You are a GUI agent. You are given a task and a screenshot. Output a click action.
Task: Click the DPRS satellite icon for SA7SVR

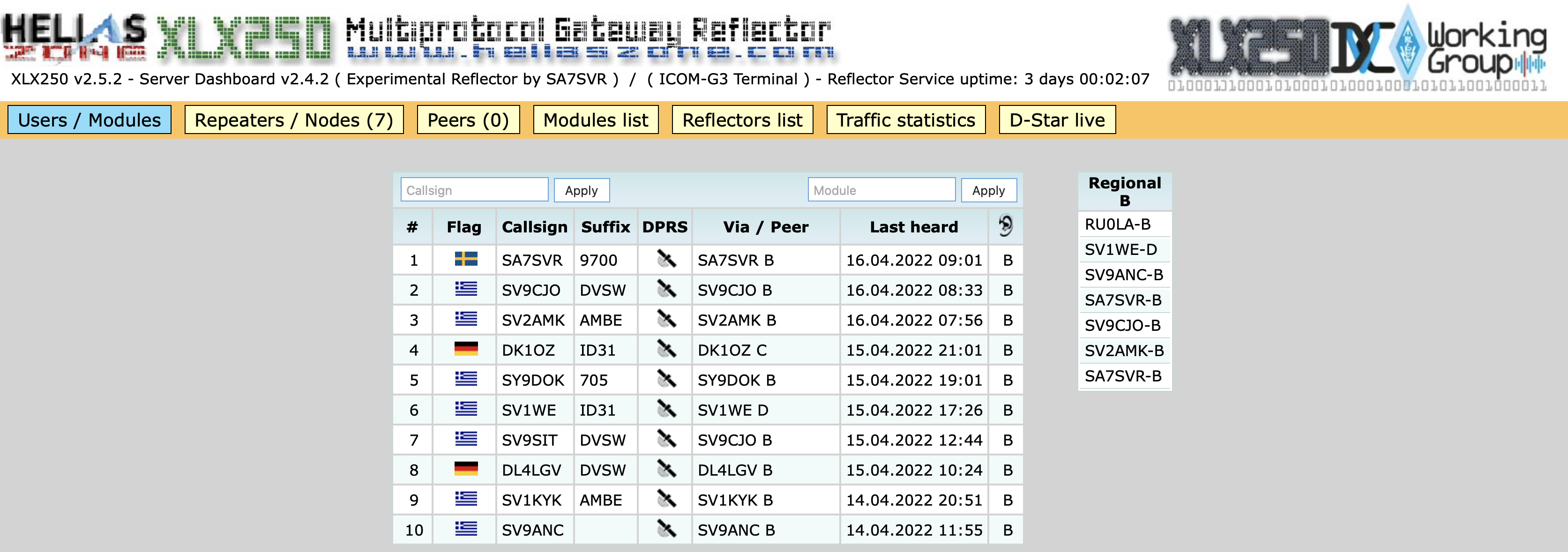point(666,260)
